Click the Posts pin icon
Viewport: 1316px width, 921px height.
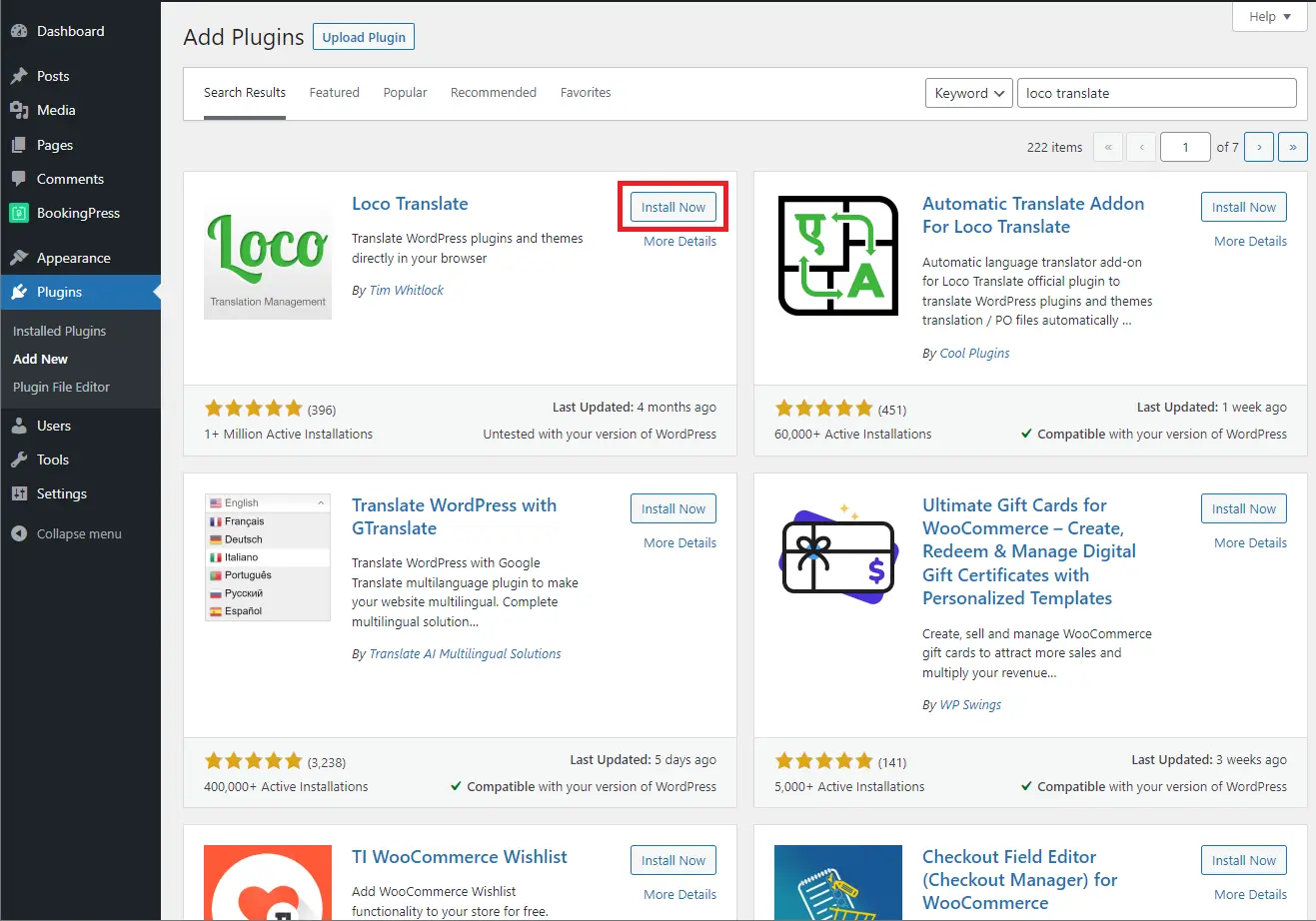[19, 76]
